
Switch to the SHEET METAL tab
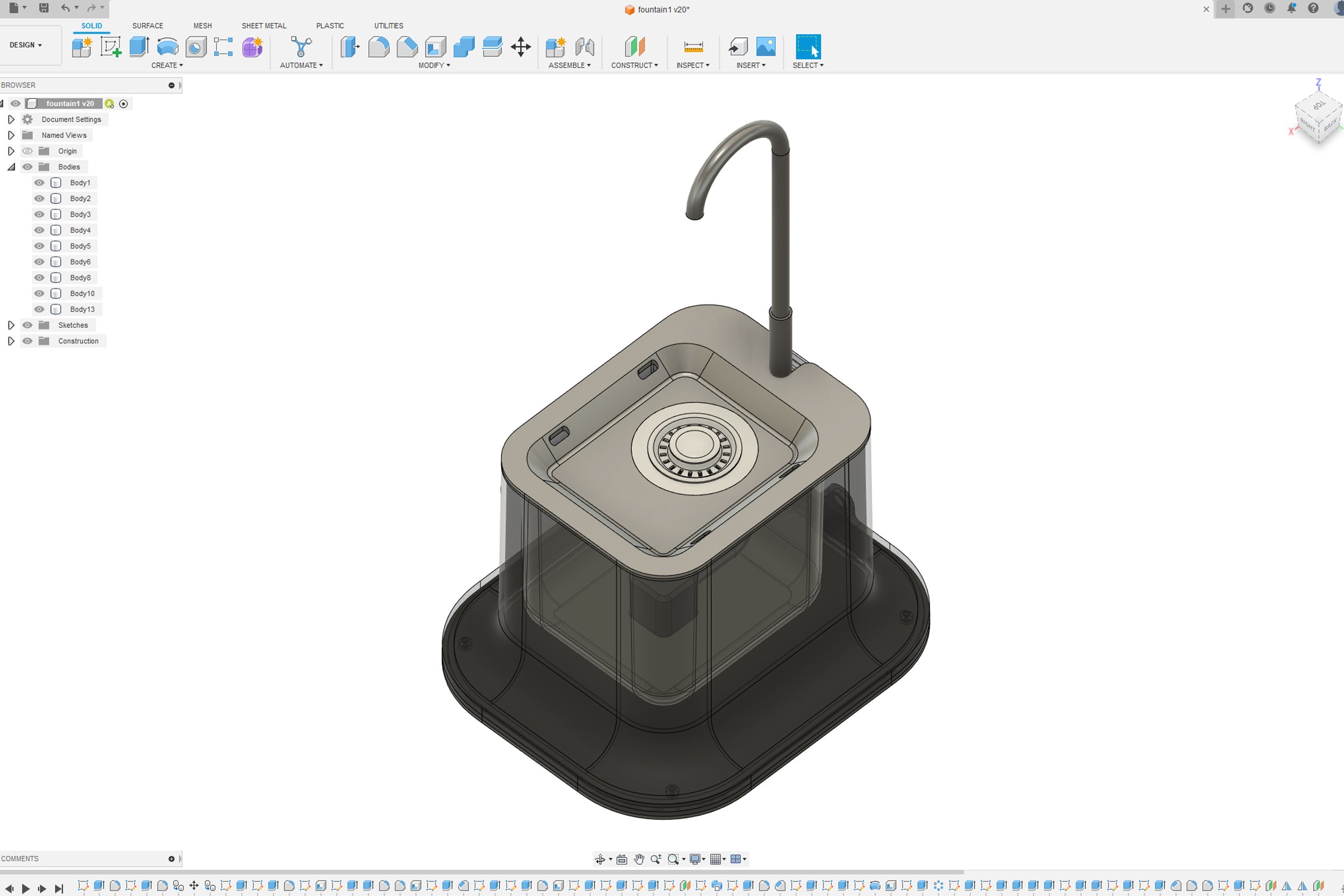point(264,26)
